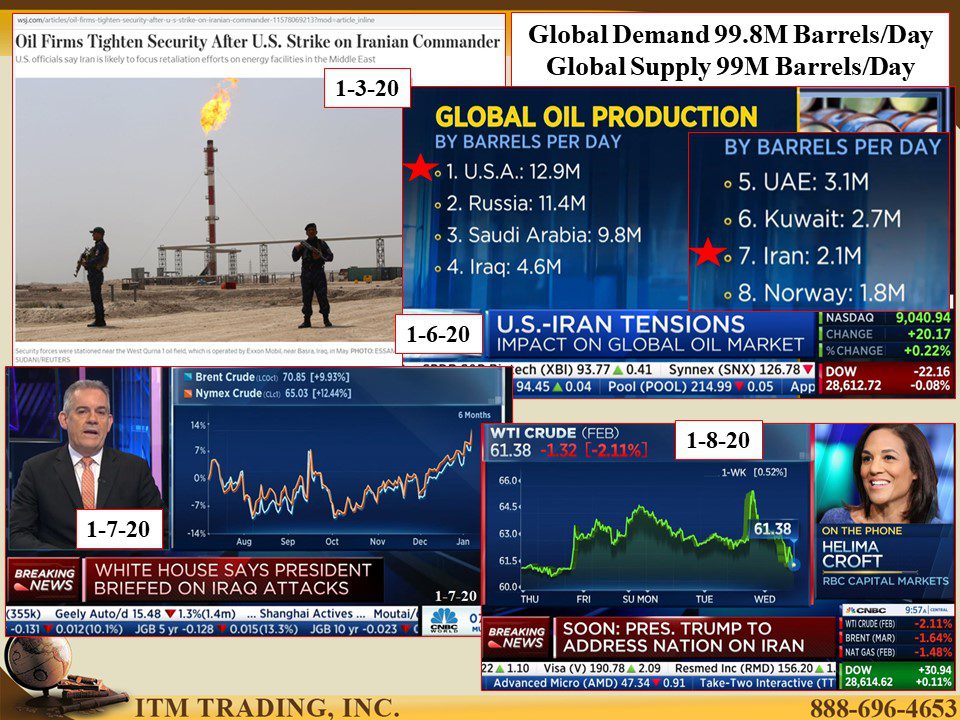Screen dimensions: 960x720
Task: Open the oil field security guards photo
Action: pyautogui.click(x=208, y=210)
